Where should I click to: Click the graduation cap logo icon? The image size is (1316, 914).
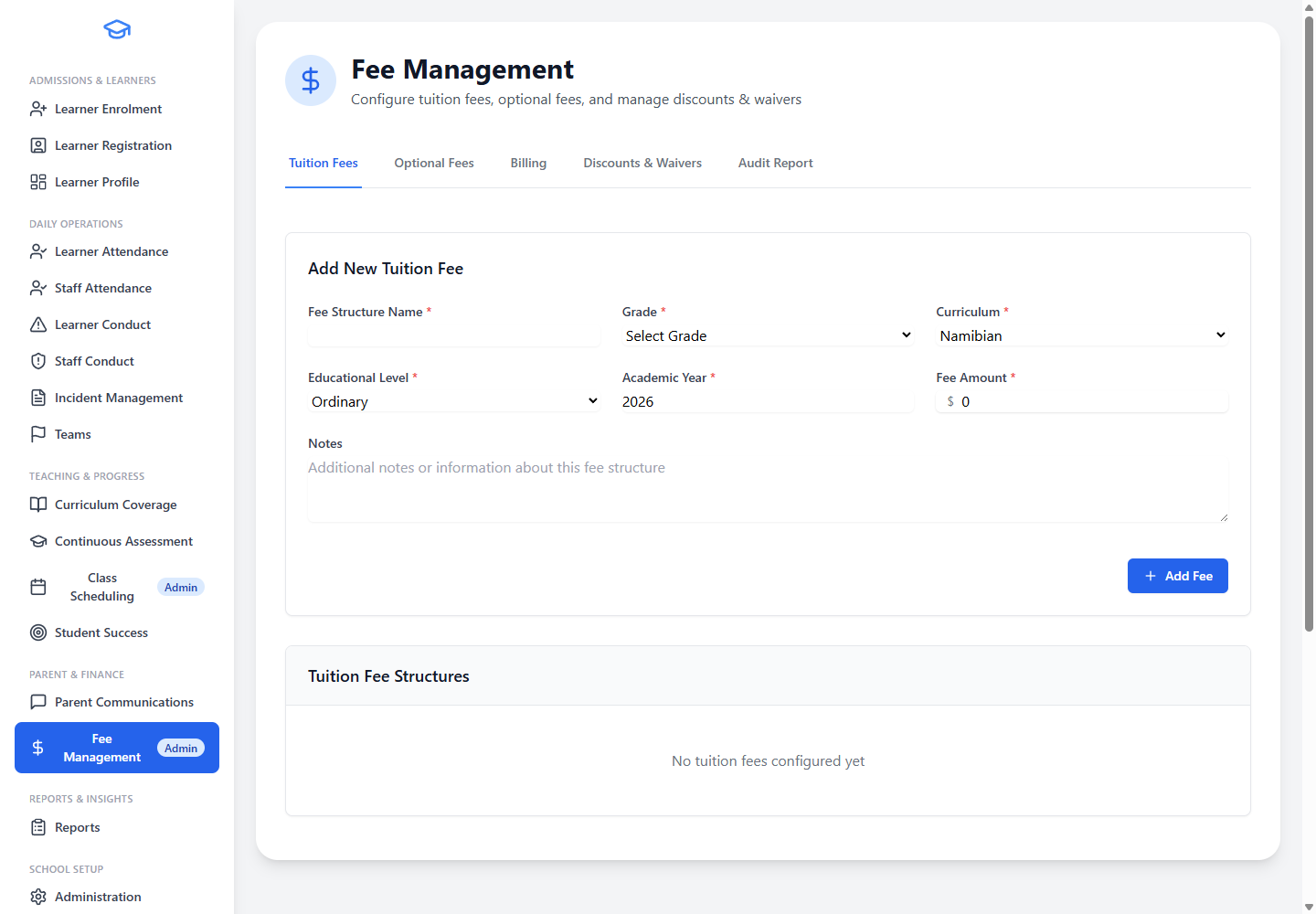click(117, 29)
